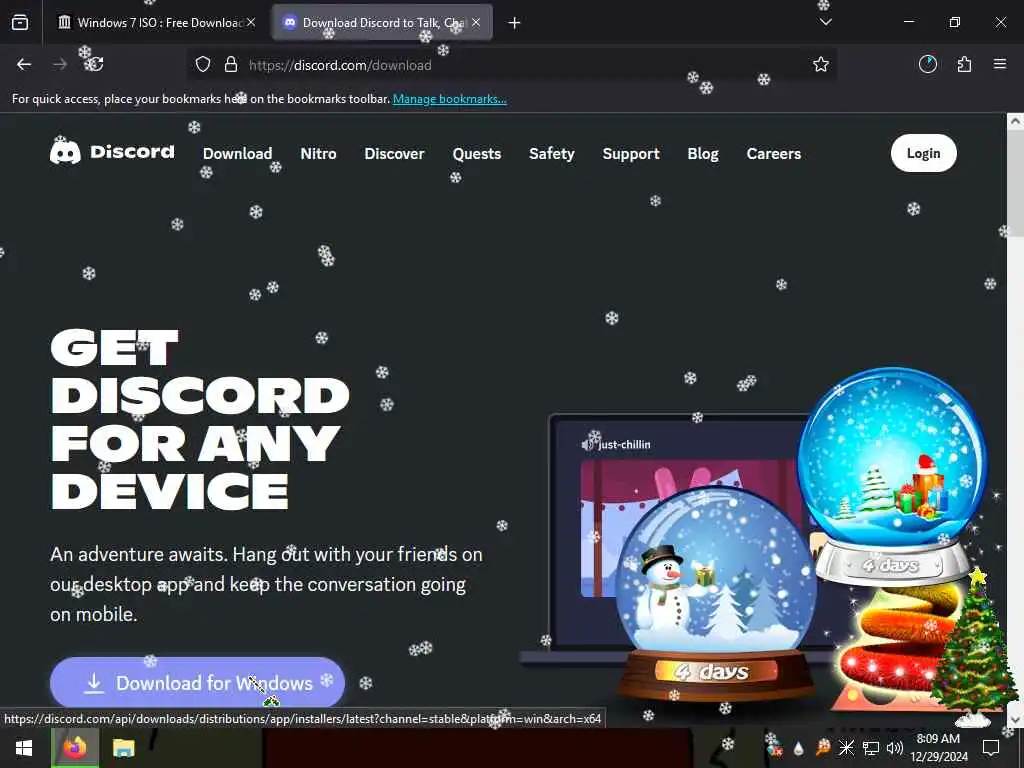Image resolution: width=1024 pixels, height=768 pixels.
Task: Go back with the browser back arrow
Action: click(24, 64)
